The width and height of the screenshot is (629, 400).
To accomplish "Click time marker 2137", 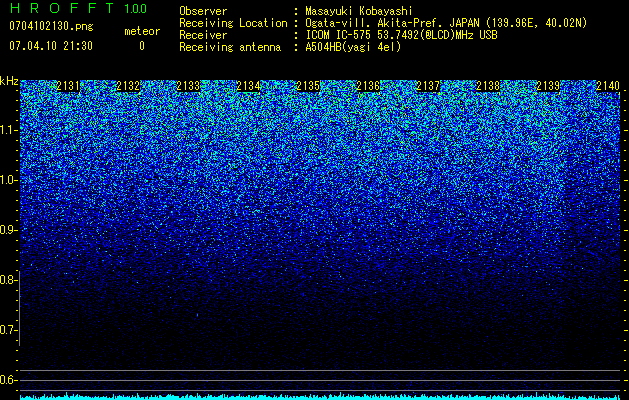I will tap(428, 86).
